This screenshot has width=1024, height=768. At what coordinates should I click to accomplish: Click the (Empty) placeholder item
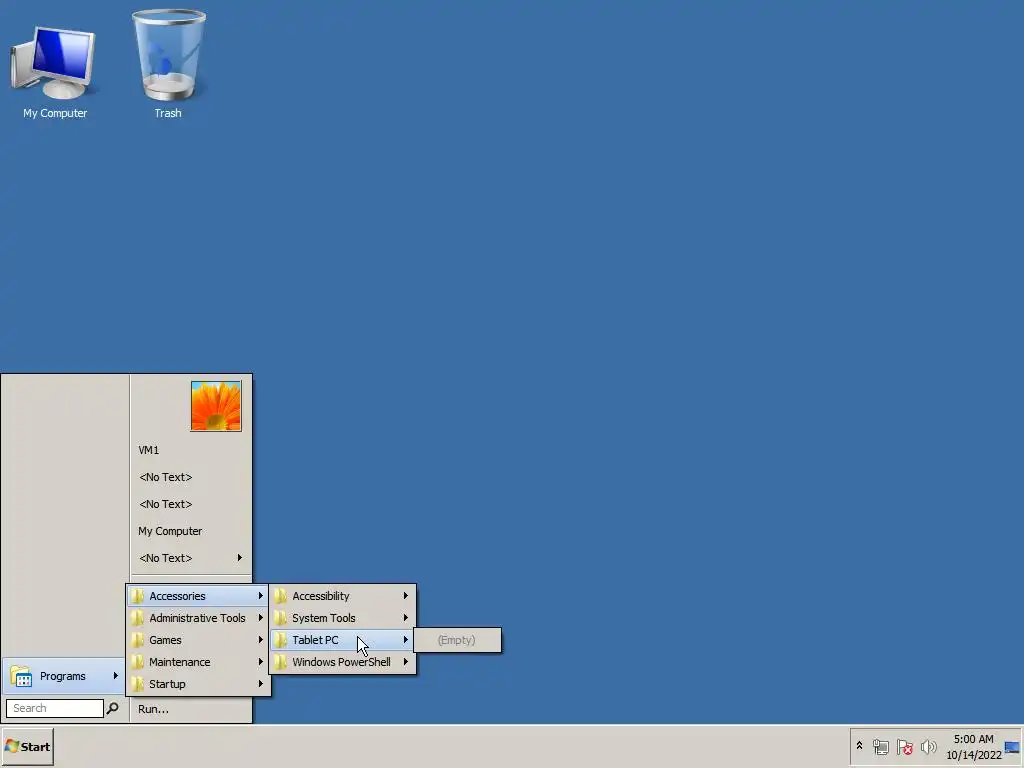457,640
